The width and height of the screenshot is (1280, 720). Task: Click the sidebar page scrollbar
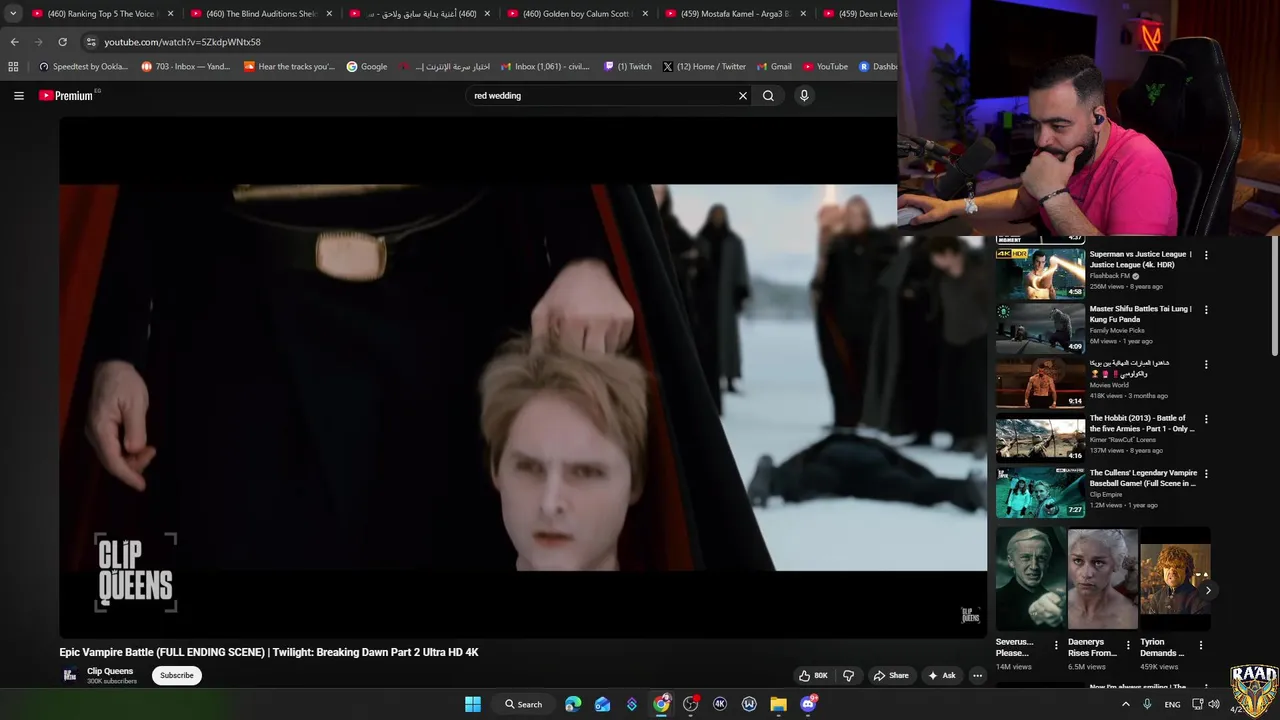[x=1275, y=296]
